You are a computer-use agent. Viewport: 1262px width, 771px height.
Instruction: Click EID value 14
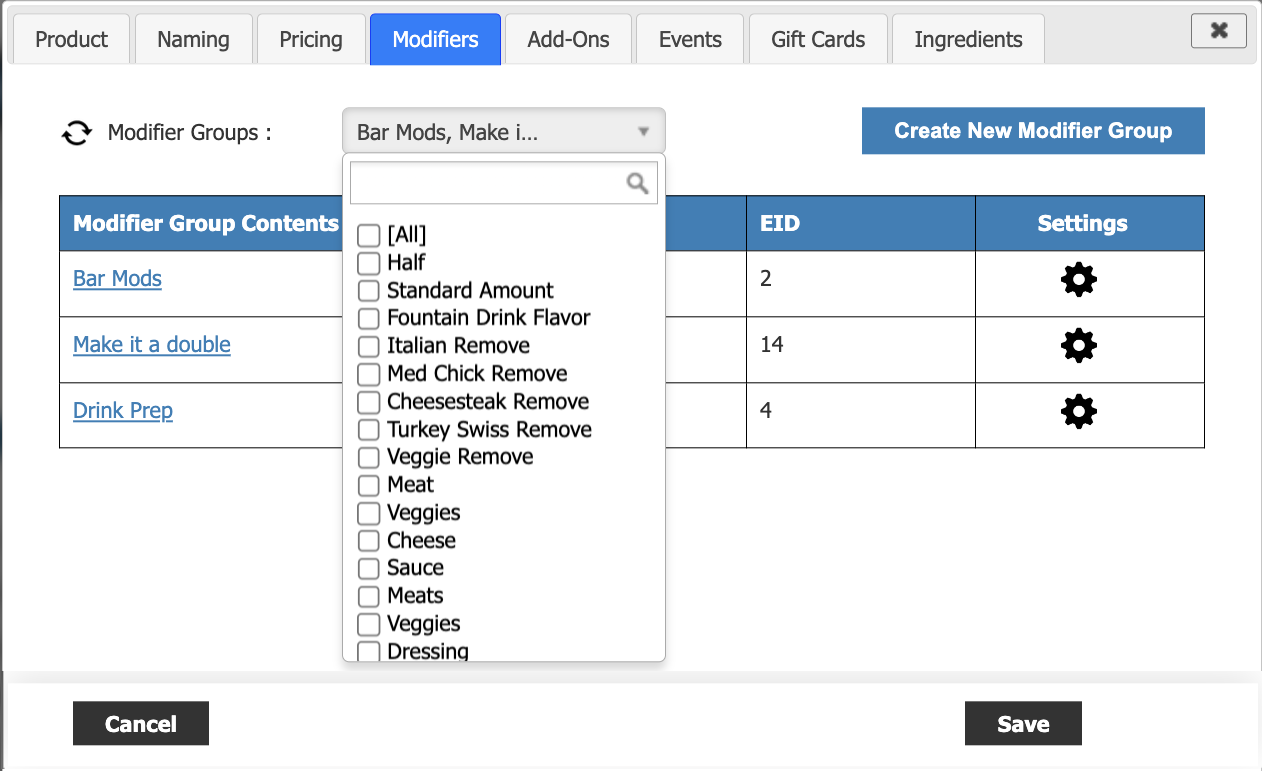[772, 344]
